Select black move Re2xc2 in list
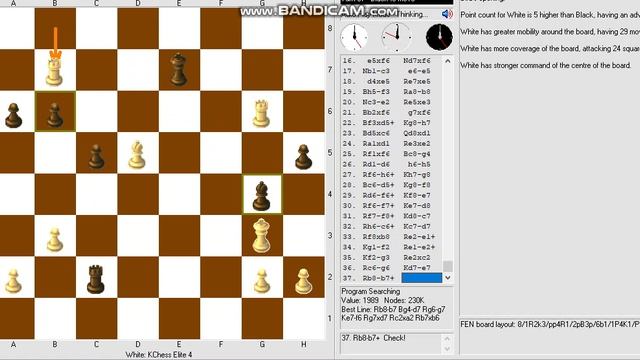640x360 pixels. pyautogui.click(x=417, y=258)
